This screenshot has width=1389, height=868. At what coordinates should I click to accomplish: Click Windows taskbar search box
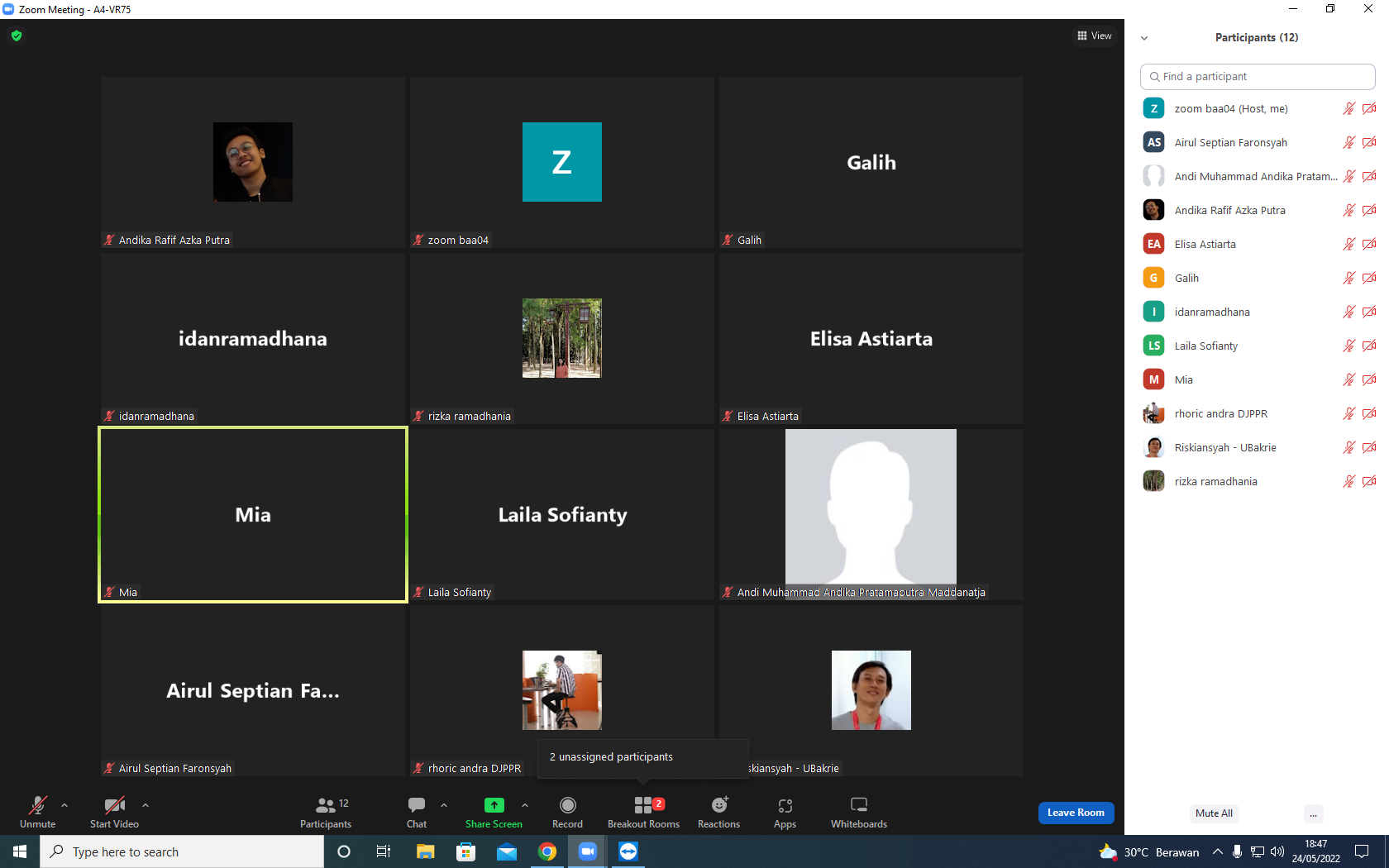pyautogui.click(x=182, y=851)
